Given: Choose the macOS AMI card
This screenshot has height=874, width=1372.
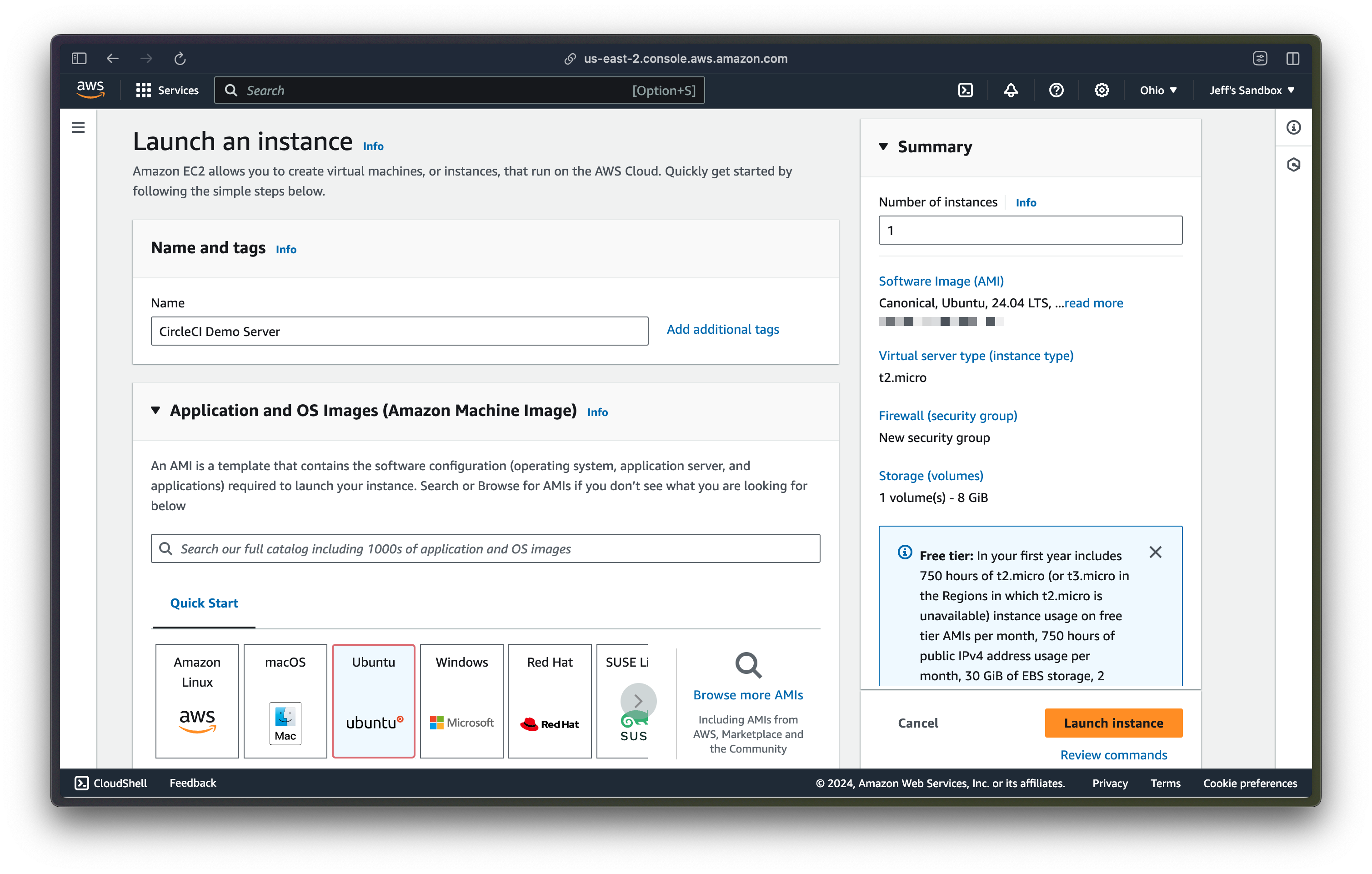Looking at the screenshot, I should [x=284, y=701].
